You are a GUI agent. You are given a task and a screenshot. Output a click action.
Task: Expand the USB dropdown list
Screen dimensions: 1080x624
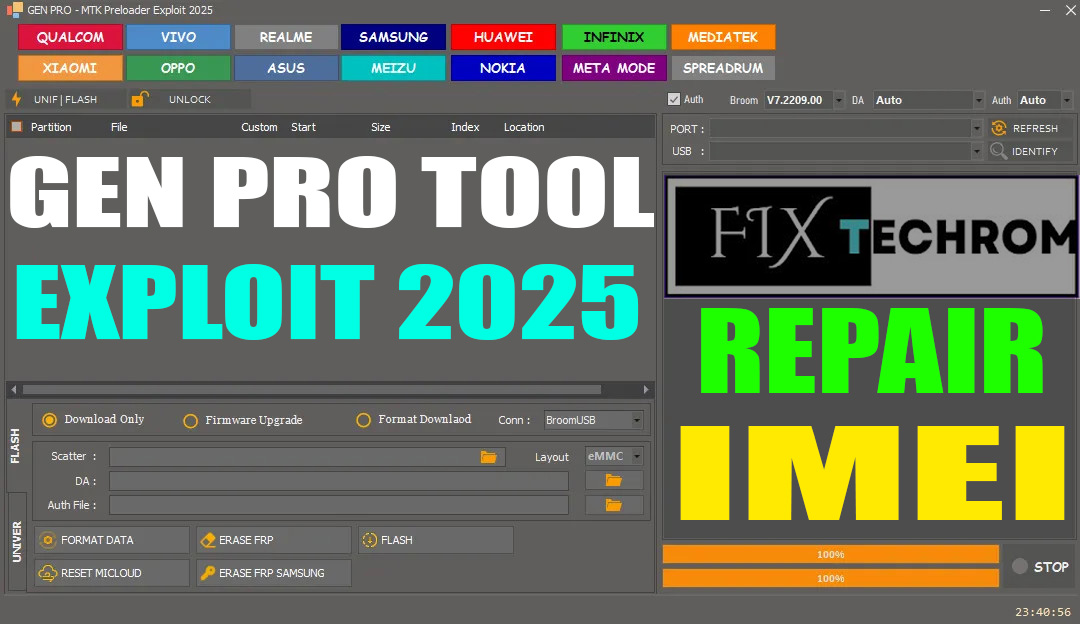(x=976, y=152)
